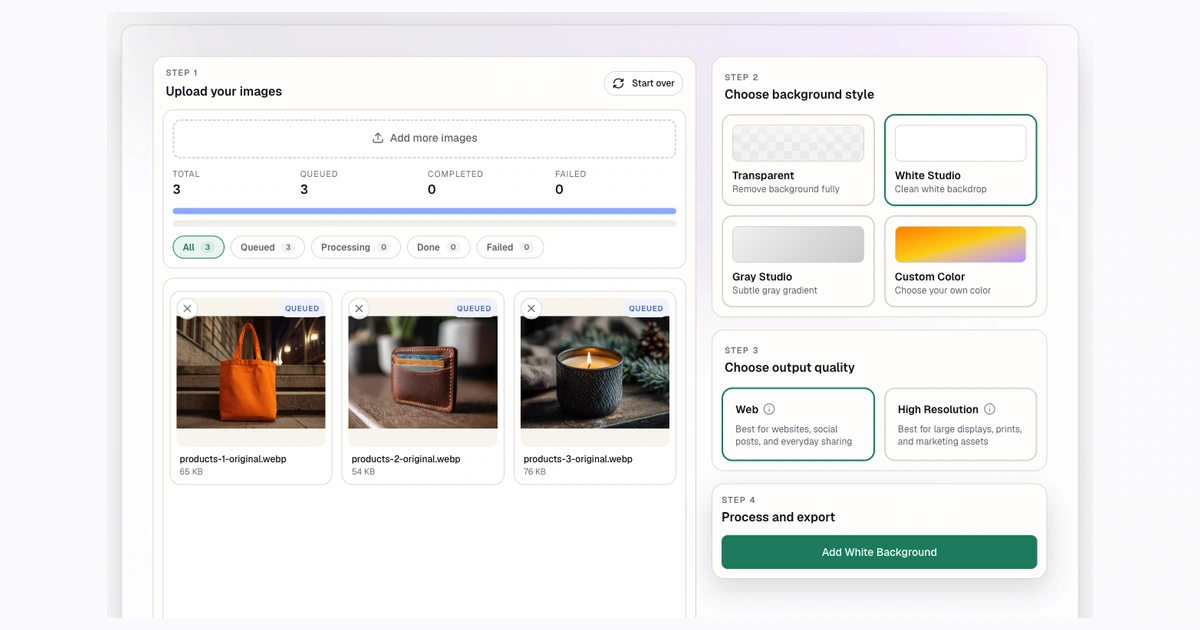Click the gray gradient swatch preview
1200x630 pixels.
798,244
